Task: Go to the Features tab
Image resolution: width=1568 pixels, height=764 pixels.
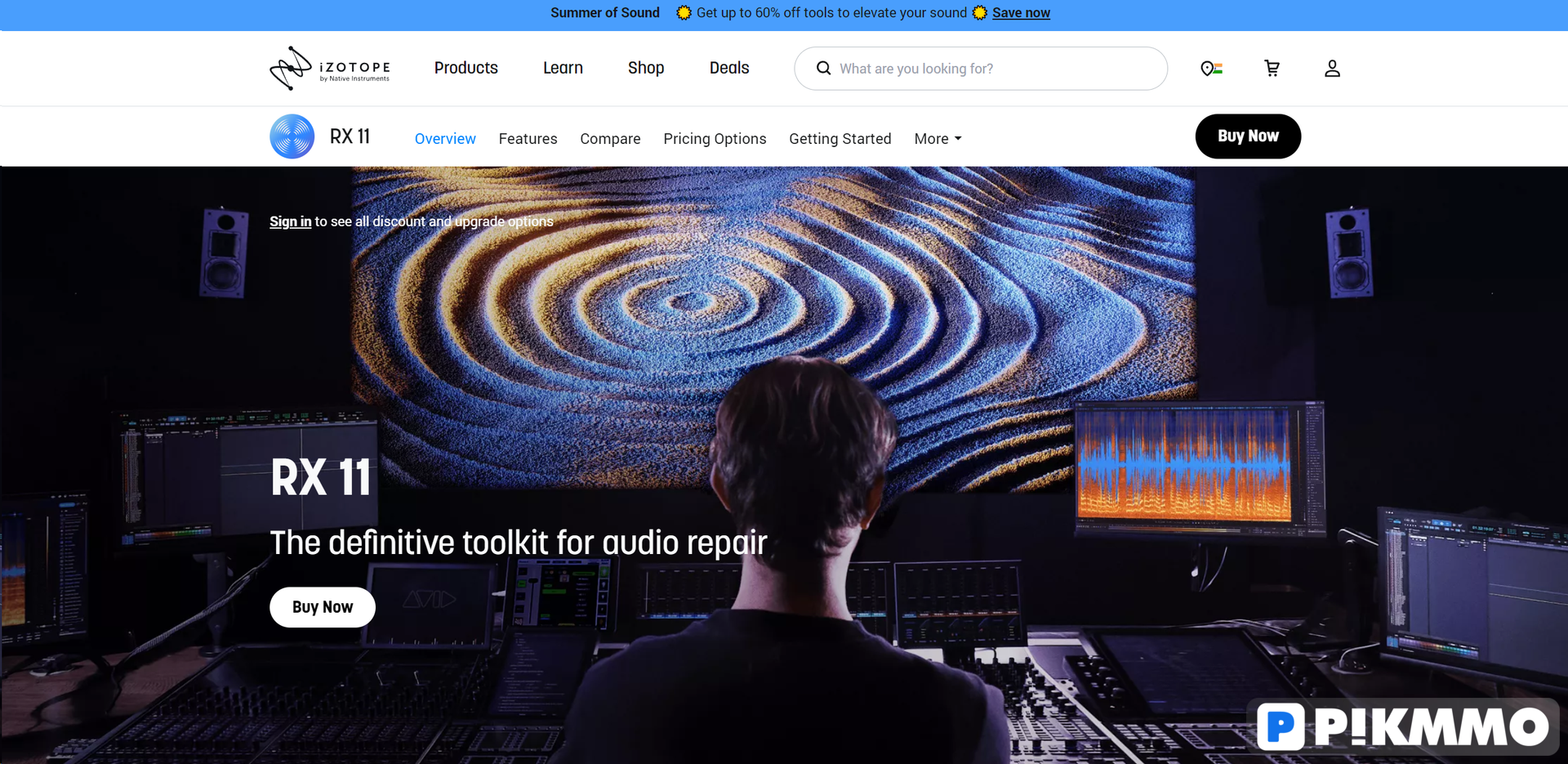Action: [x=528, y=139]
